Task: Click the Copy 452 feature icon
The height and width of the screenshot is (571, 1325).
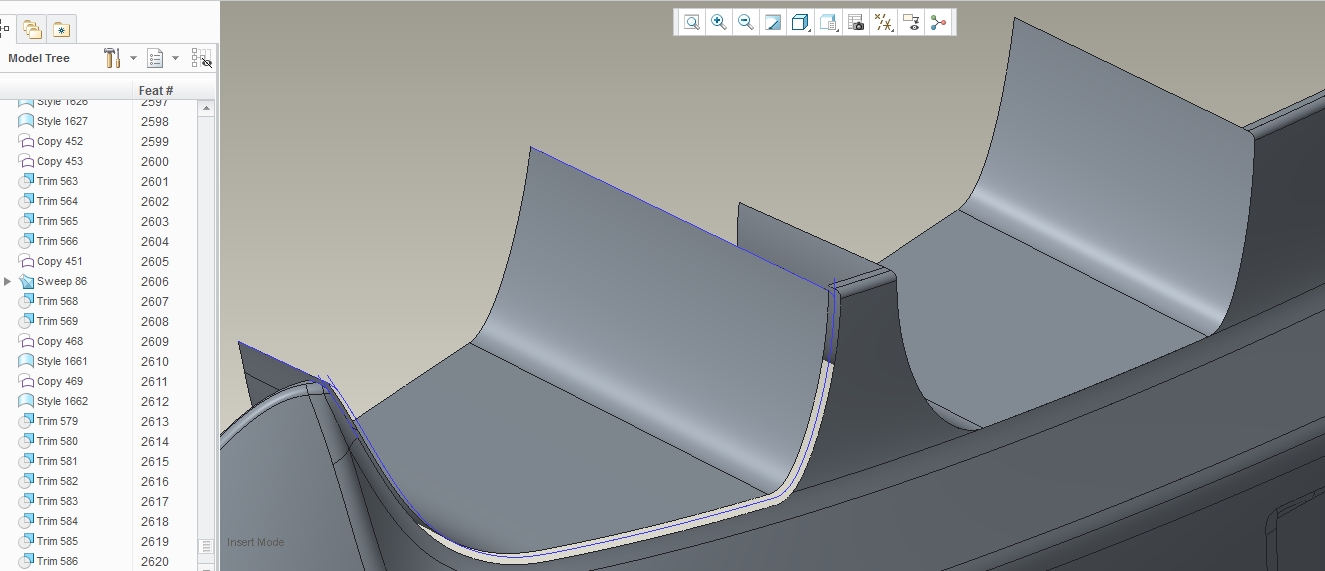Action: pyautogui.click(x=26, y=141)
